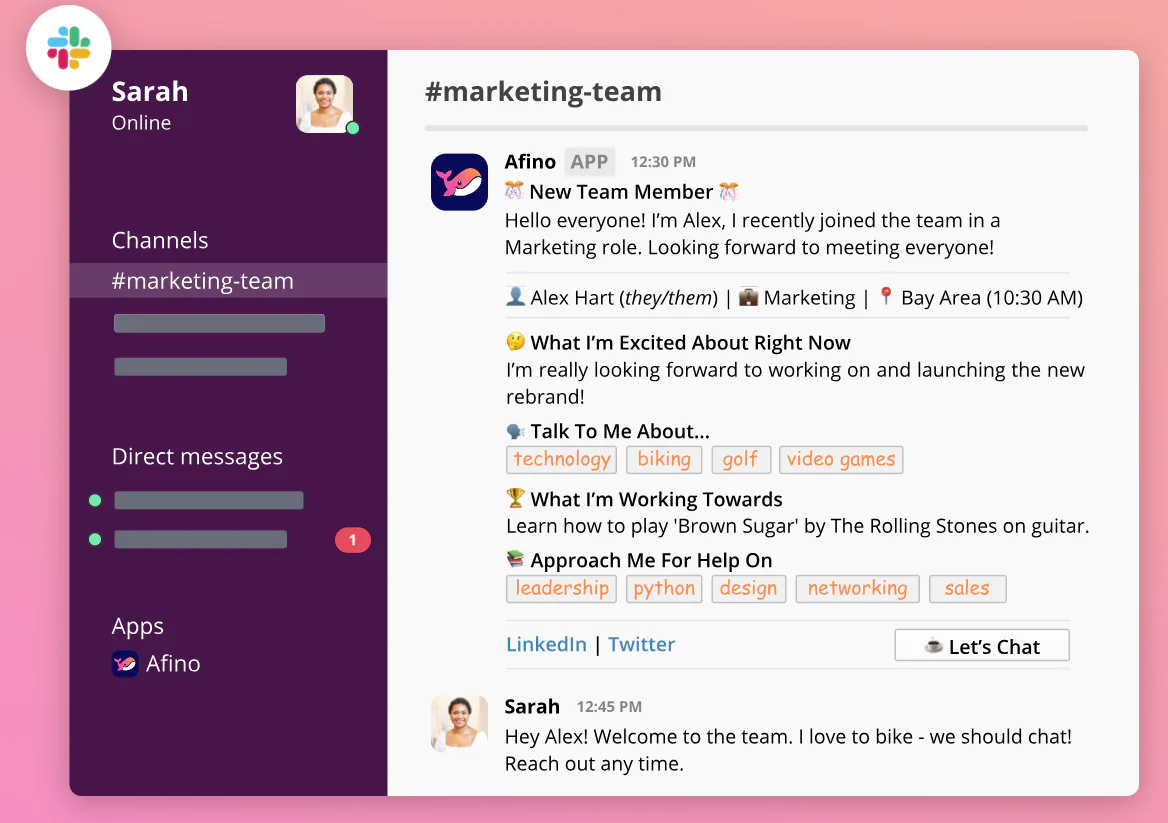The image size is (1168, 823).
Task: Open the Afino app icon under Apps
Action: click(x=124, y=663)
